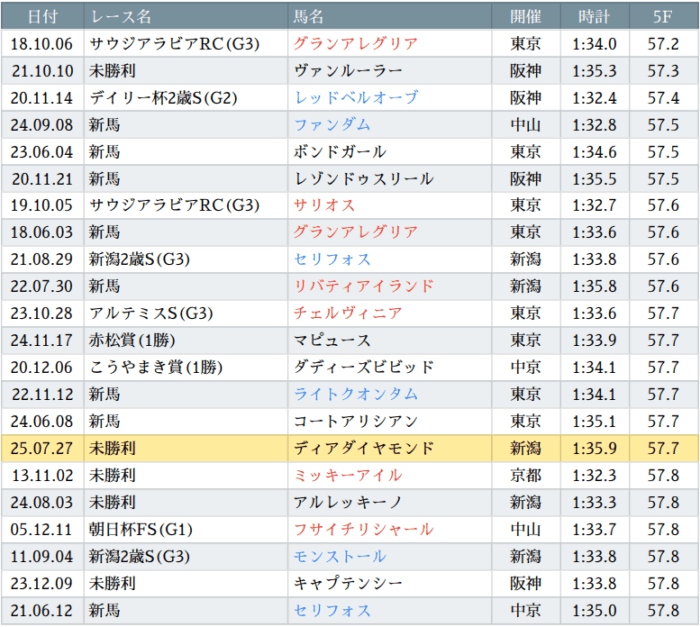This screenshot has width=700, height=627.
Task: Click the time 1:32.7
Action: 595,205
